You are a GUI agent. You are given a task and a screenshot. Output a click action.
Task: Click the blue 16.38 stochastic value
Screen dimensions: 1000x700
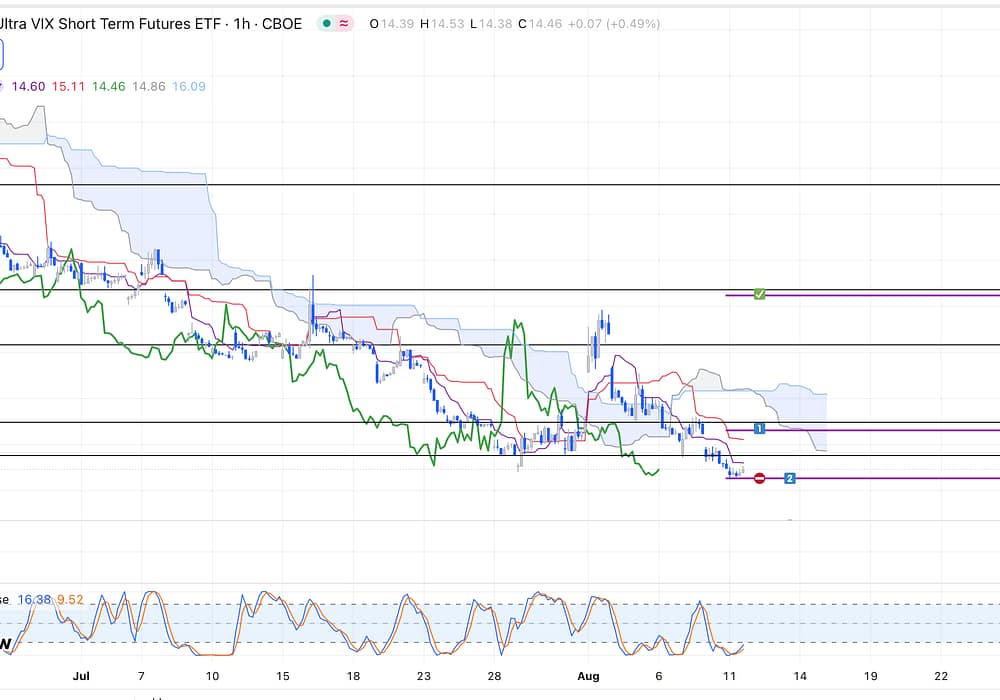click(x=34, y=600)
